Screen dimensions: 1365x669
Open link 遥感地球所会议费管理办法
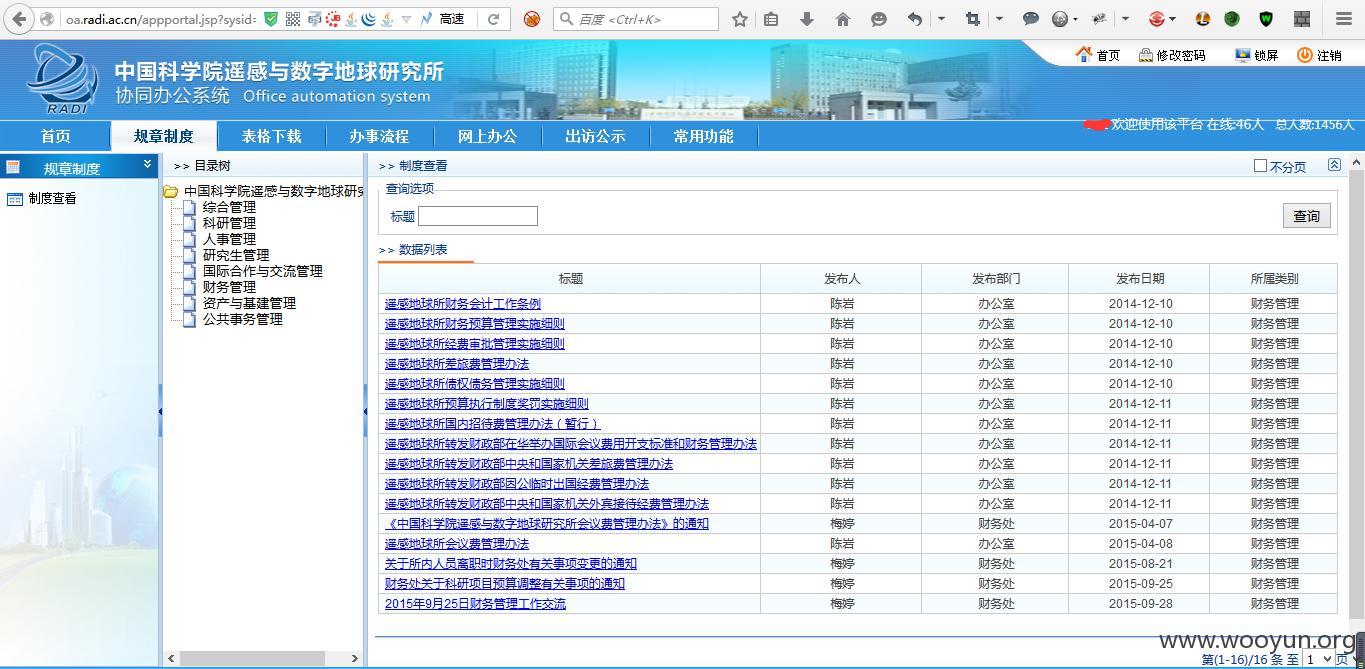coord(457,544)
